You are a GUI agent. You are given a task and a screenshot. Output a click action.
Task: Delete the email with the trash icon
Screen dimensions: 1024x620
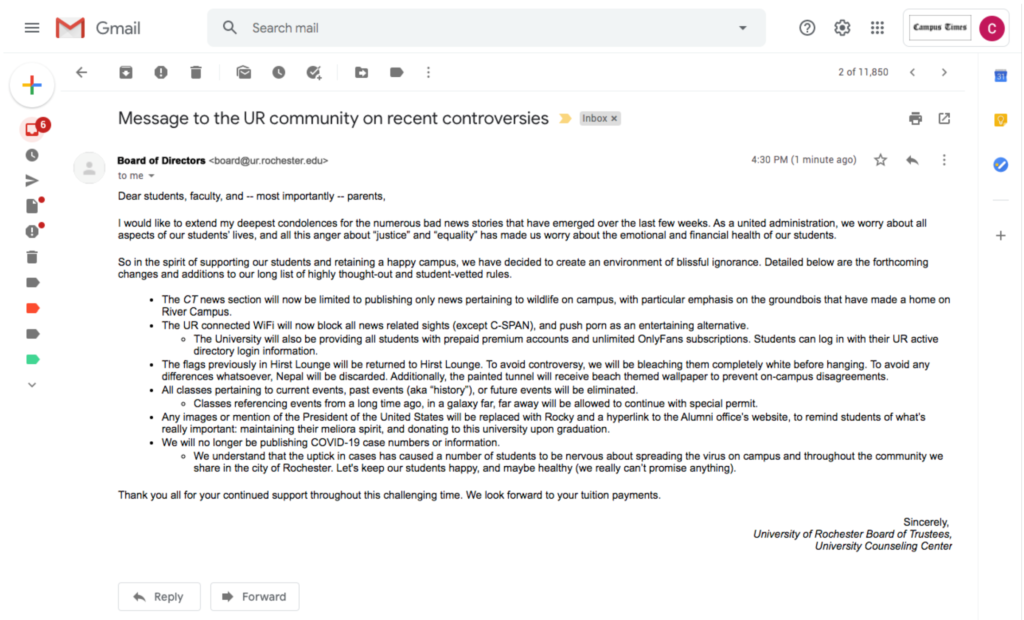tap(196, 72)
